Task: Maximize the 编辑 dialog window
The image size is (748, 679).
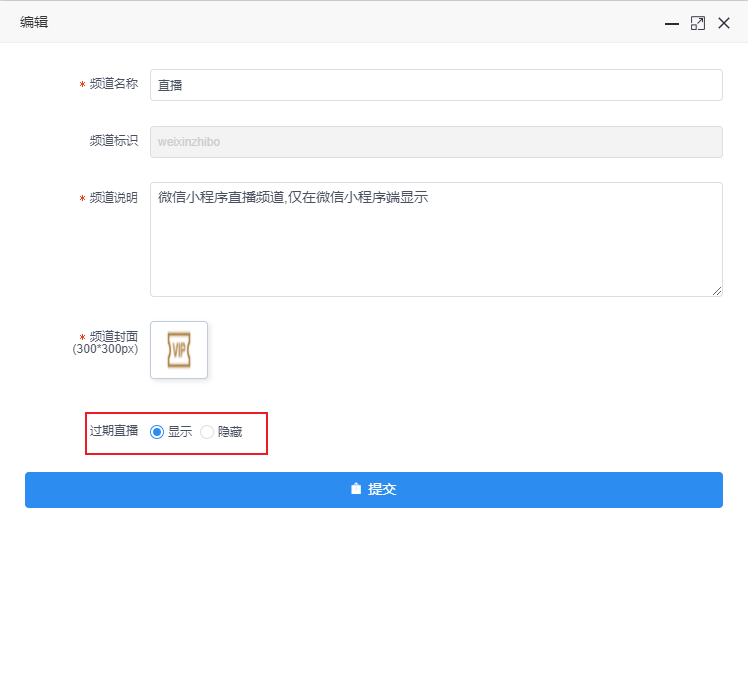Action: [x=698, y=23]
